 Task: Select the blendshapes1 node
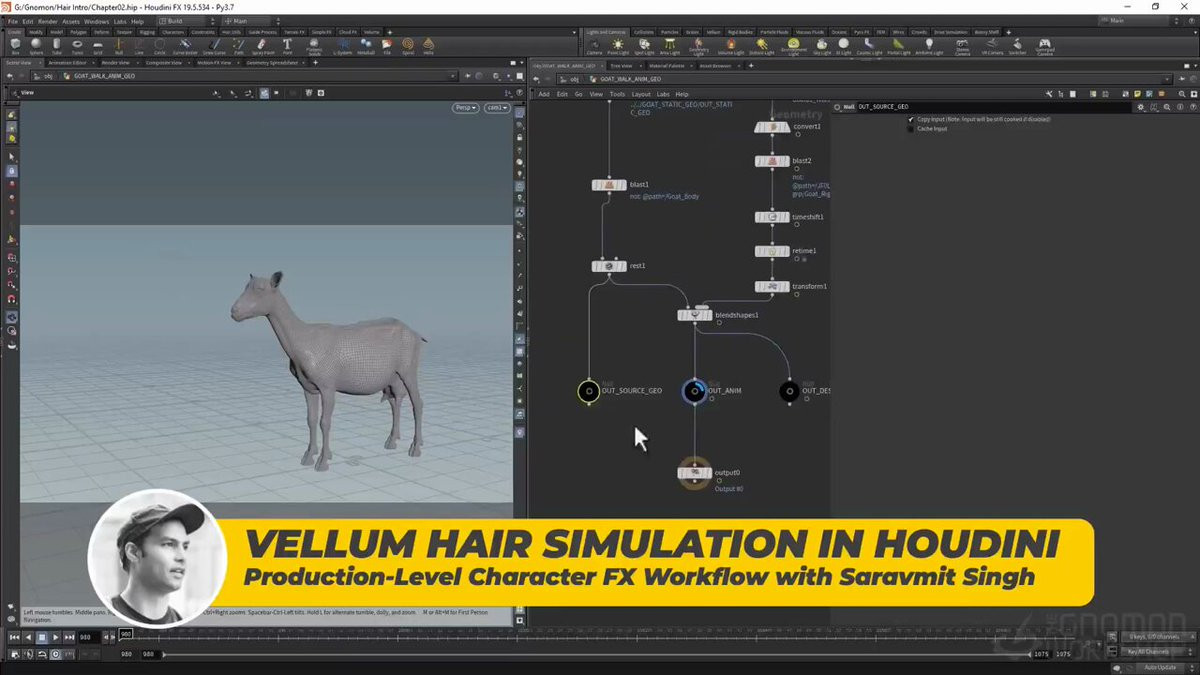click(695, 315)
